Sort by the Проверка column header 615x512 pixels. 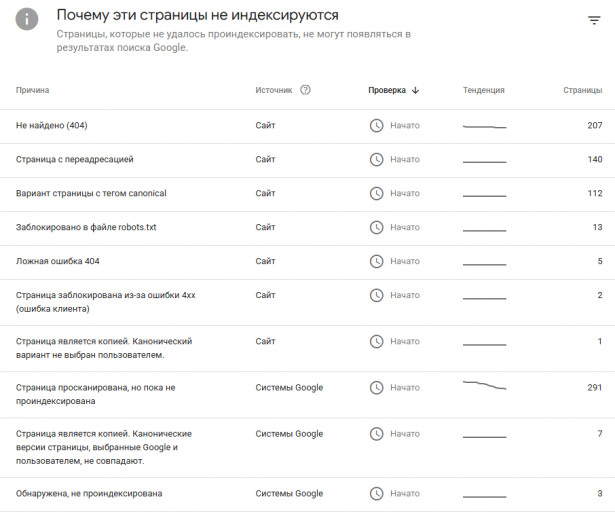point(387,90)
